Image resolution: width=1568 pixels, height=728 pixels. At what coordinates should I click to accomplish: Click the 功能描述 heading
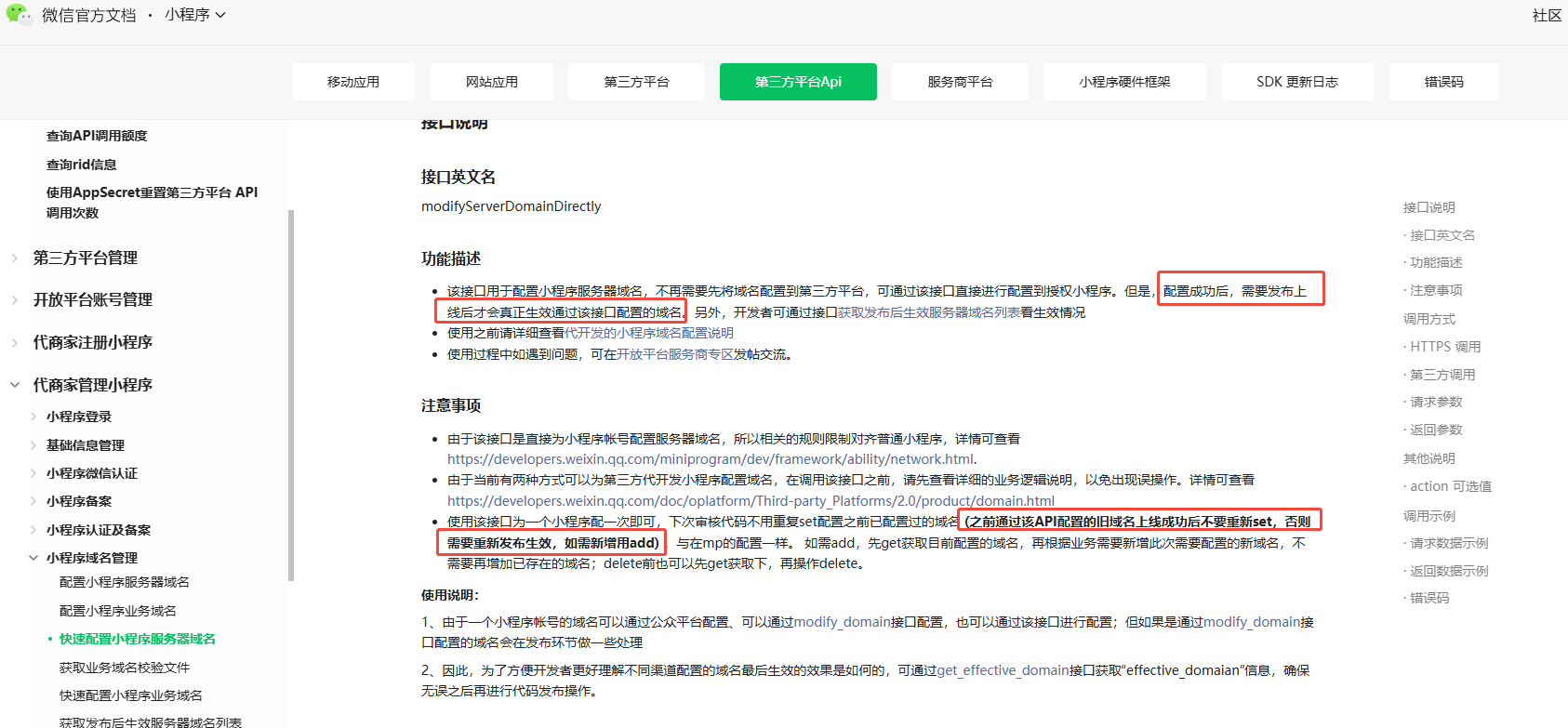(x=451, y=258)
